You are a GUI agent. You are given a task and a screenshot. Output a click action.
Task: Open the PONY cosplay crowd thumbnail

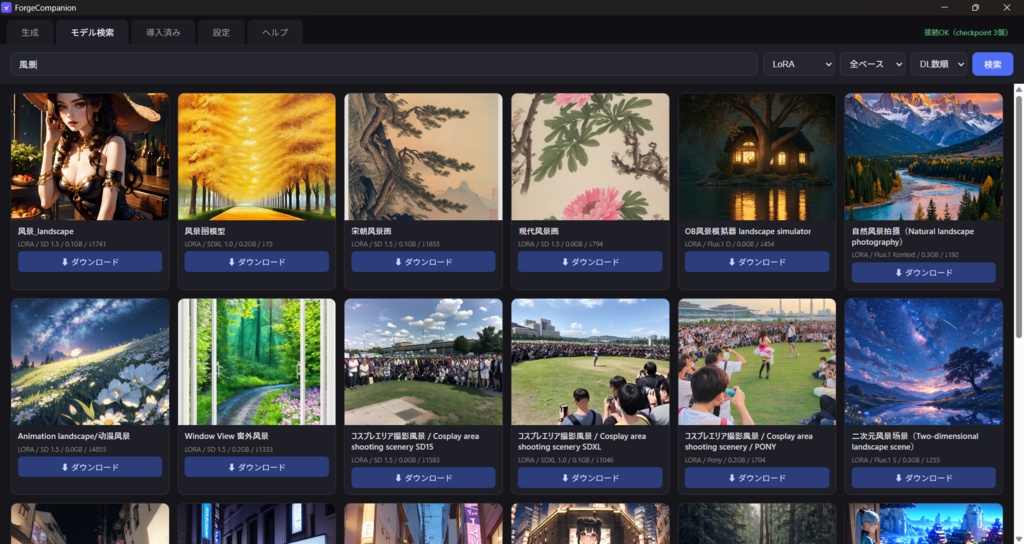coord(757,362)
